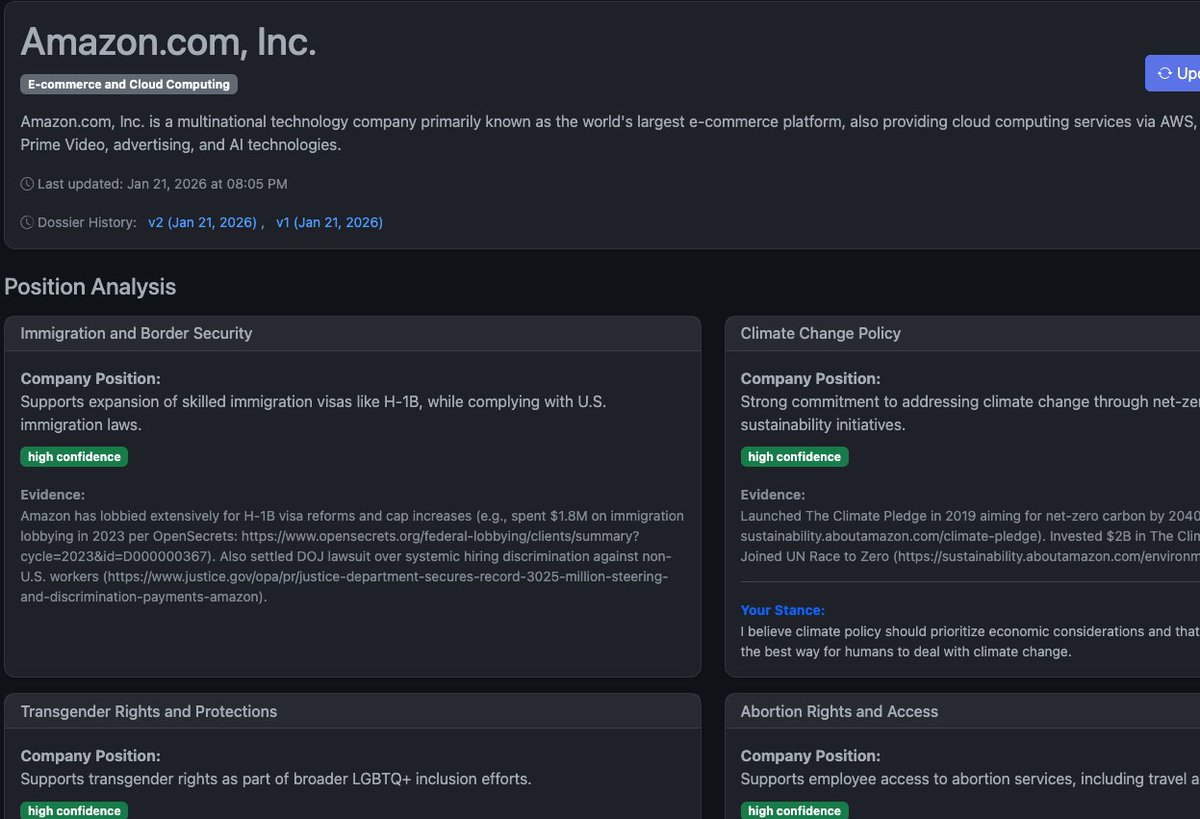Select the Abortion Rights and Access card header
The width and height of the screenshot is (1200, 819).
click(962, 711)
